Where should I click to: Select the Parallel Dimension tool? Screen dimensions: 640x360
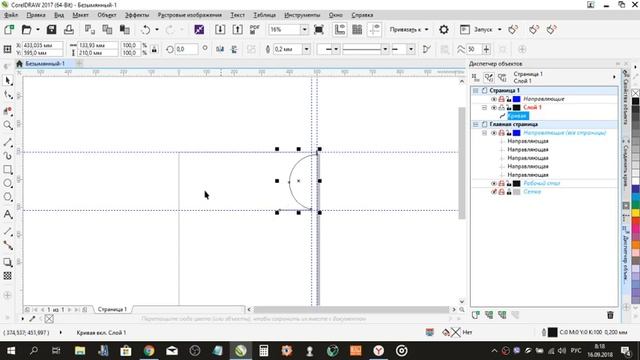click(8, 231)
